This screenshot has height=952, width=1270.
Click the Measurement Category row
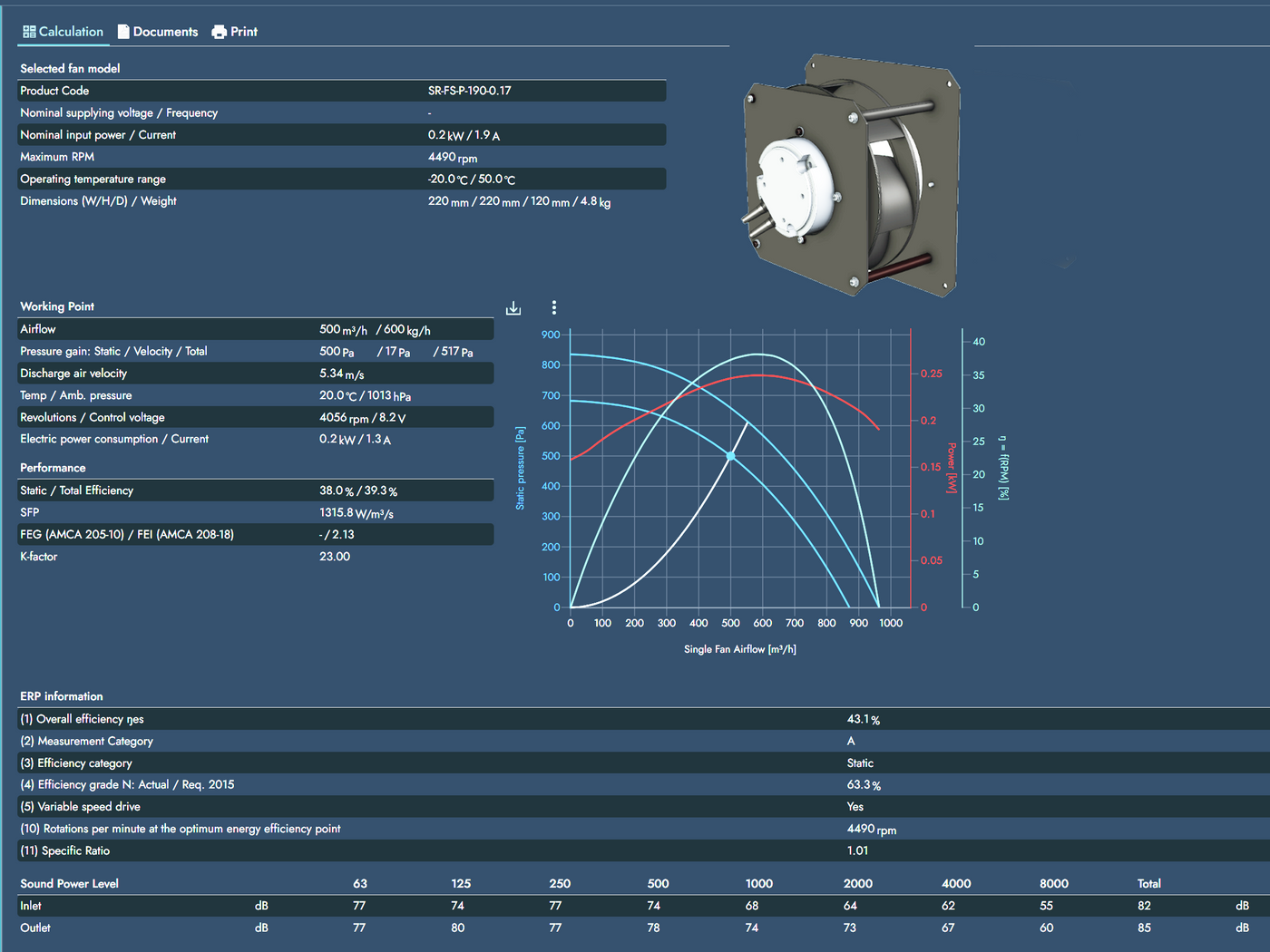(x=643, y=741)
